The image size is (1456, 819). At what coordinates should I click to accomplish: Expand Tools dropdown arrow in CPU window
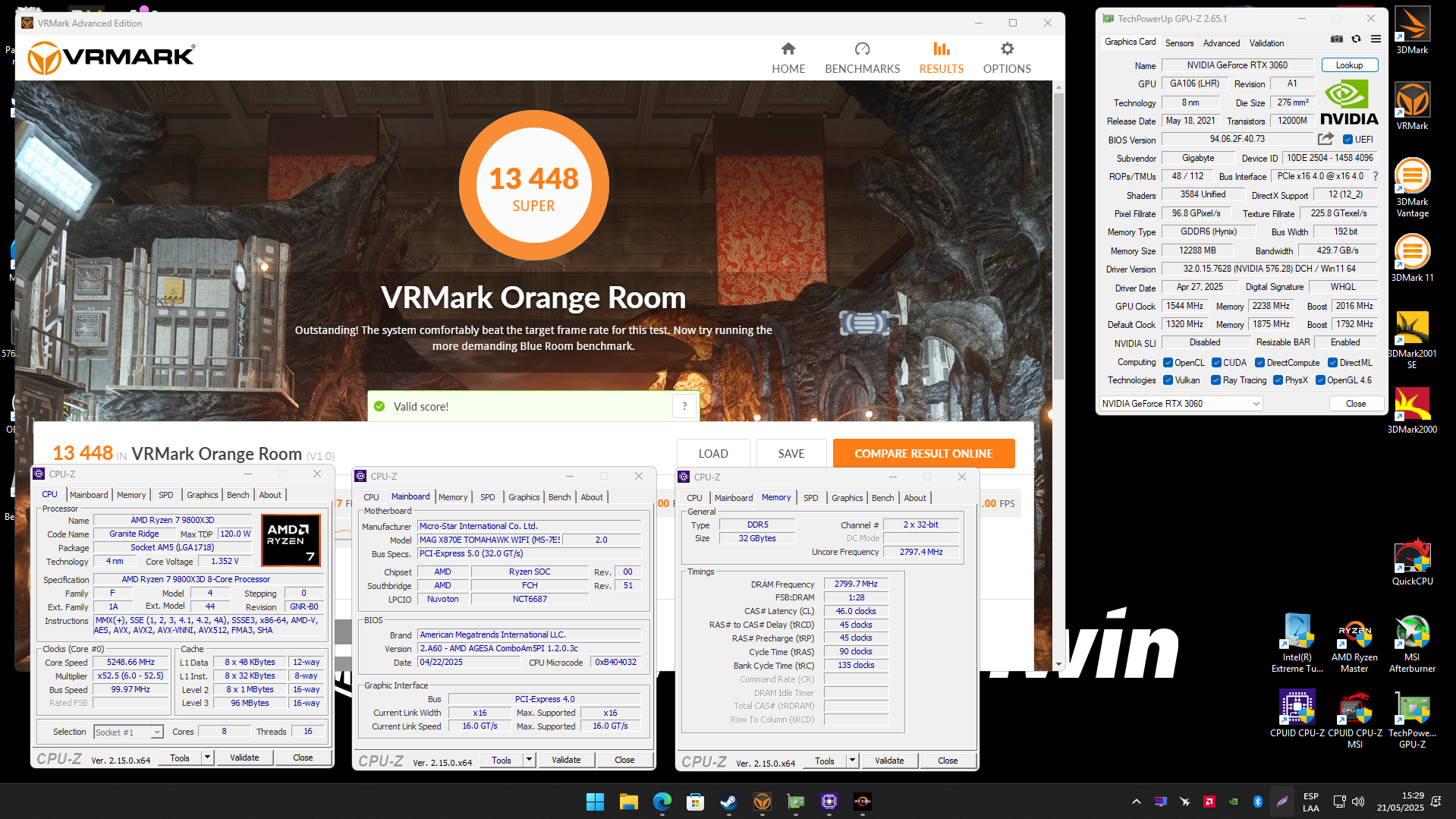(x=206, y=758)
